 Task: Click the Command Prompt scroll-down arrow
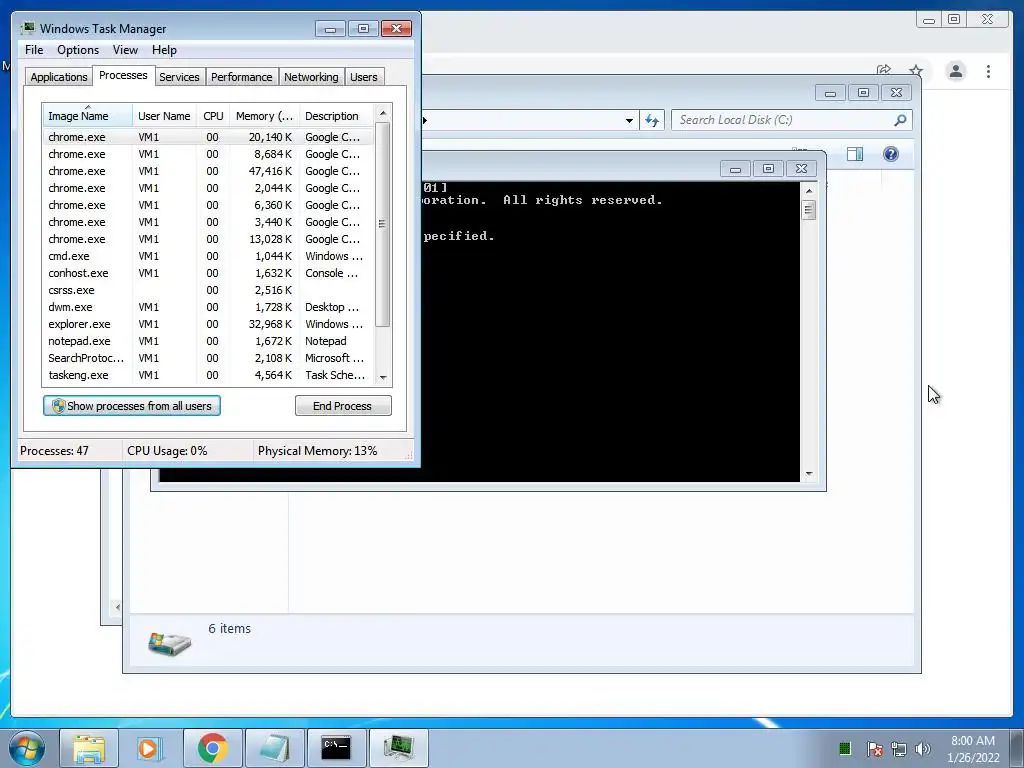coord(809,473)
